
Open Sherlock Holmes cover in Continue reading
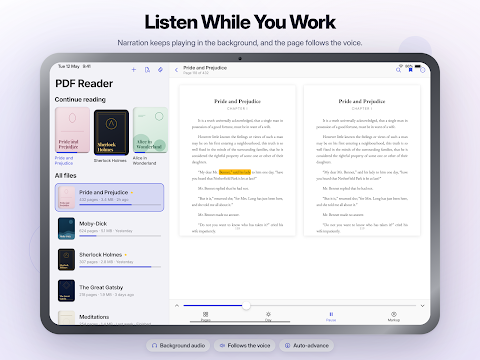point(111,132)
